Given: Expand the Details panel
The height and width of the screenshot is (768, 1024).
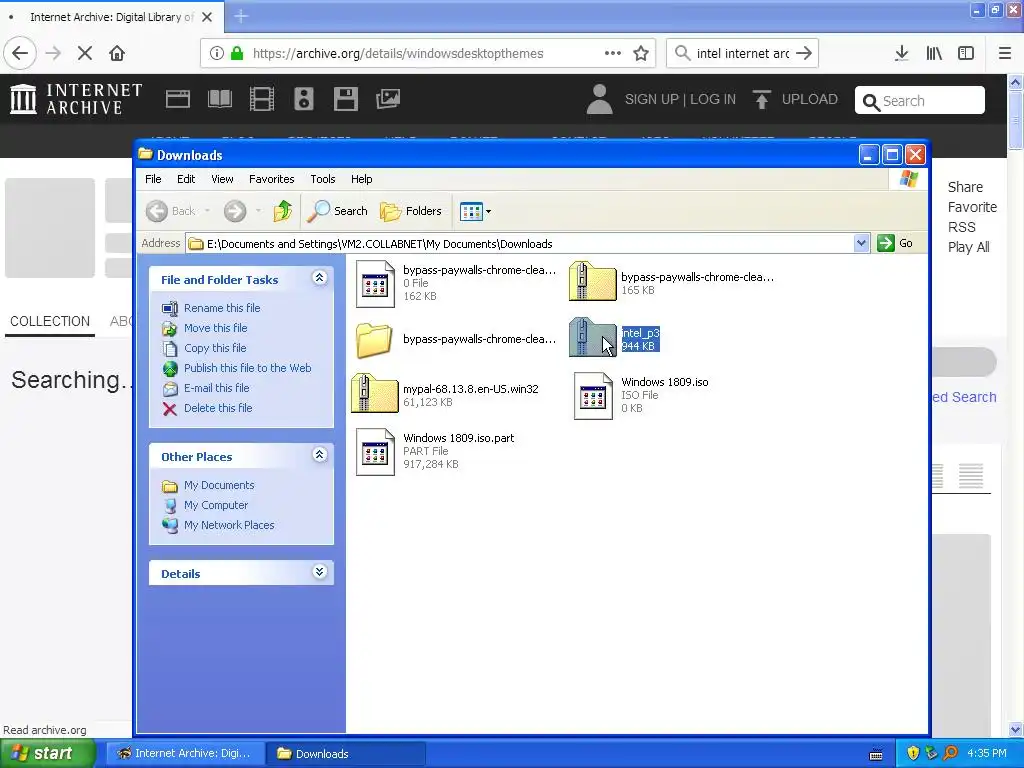Looking at the screenshot, I should (319, 572).
